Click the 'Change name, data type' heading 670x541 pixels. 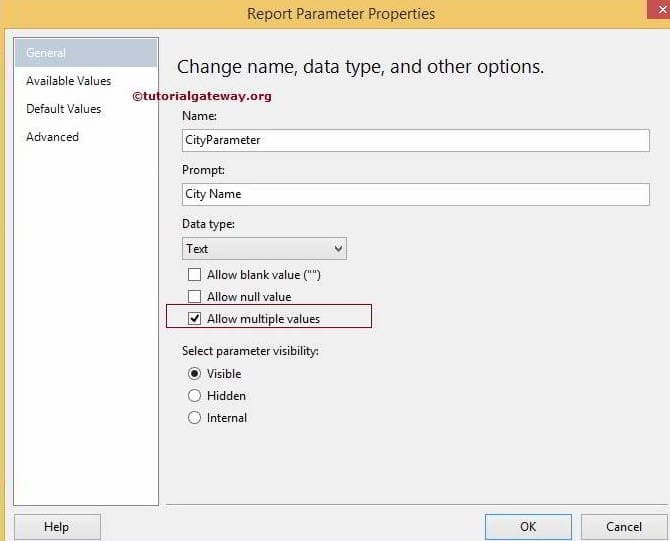(360, 67)
